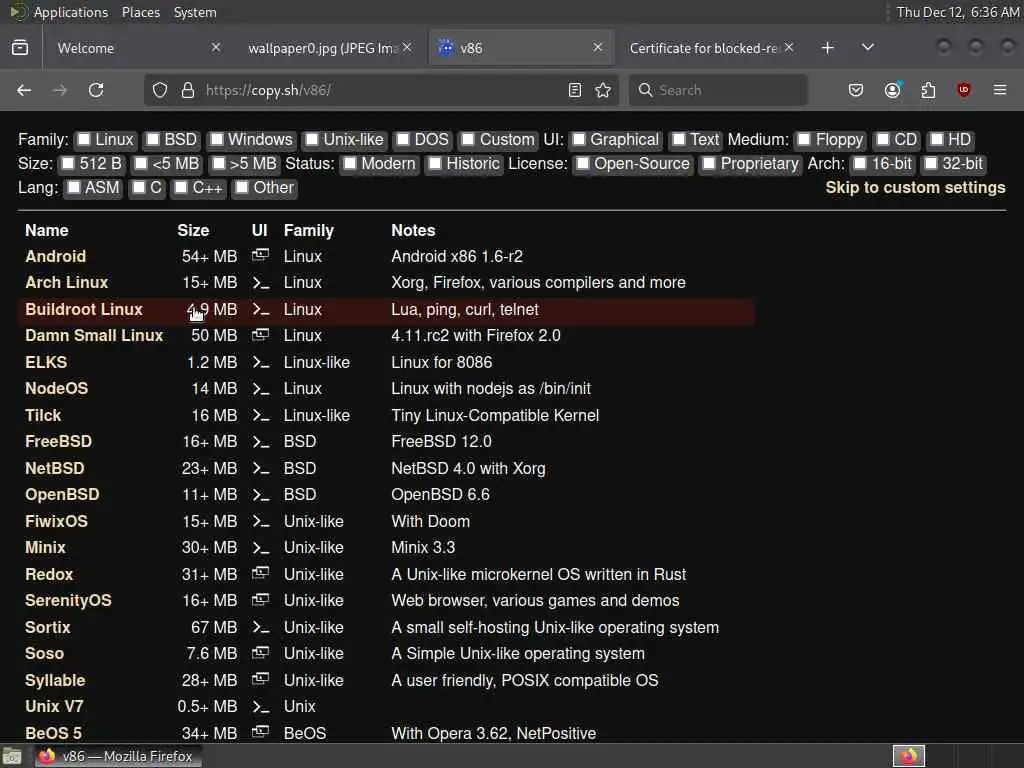Click the graphical UI icon in Android row
The image size is (1024, 768).
(x=261, y=255)
